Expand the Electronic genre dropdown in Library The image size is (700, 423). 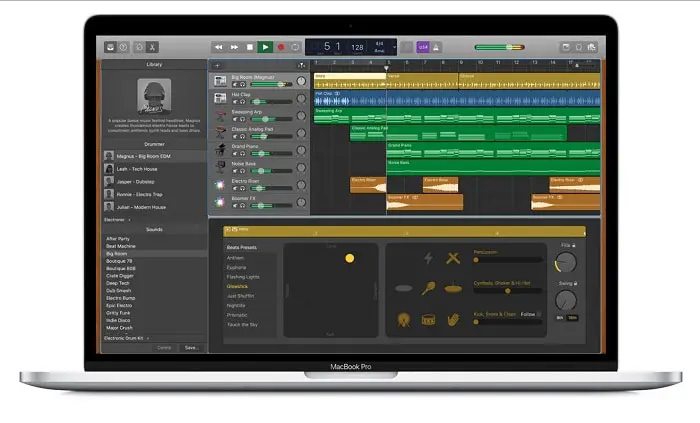[117, 220]
